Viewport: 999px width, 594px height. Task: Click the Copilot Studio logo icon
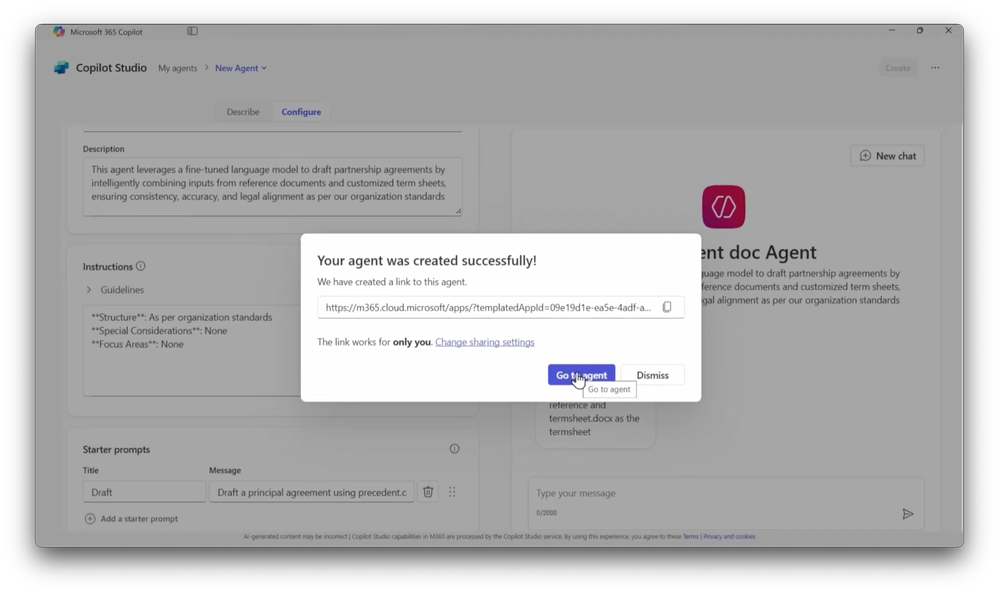61,68
